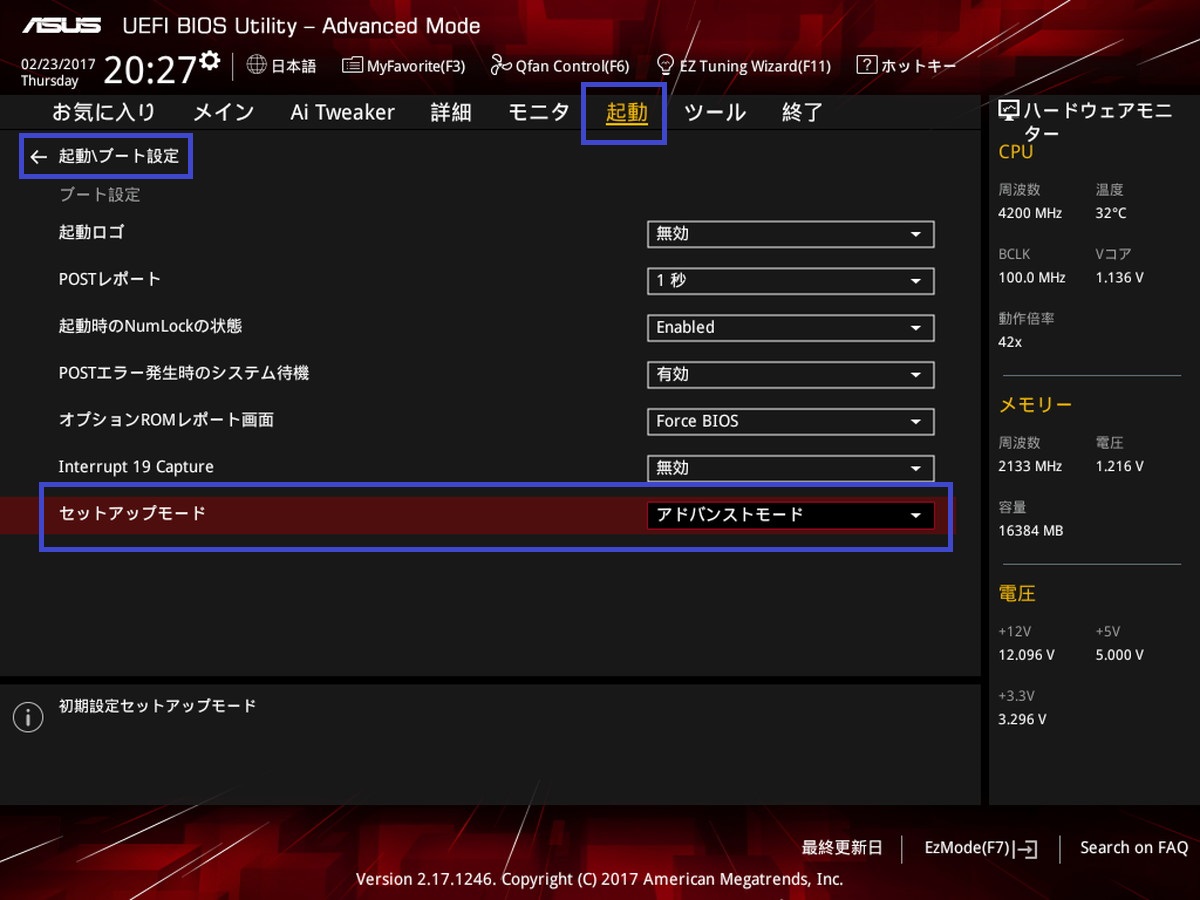Open the POSTエラー発生時のシステム待機 dropdown
Image resolution: width=1200 pixels, height=900 pixels.
790,375
